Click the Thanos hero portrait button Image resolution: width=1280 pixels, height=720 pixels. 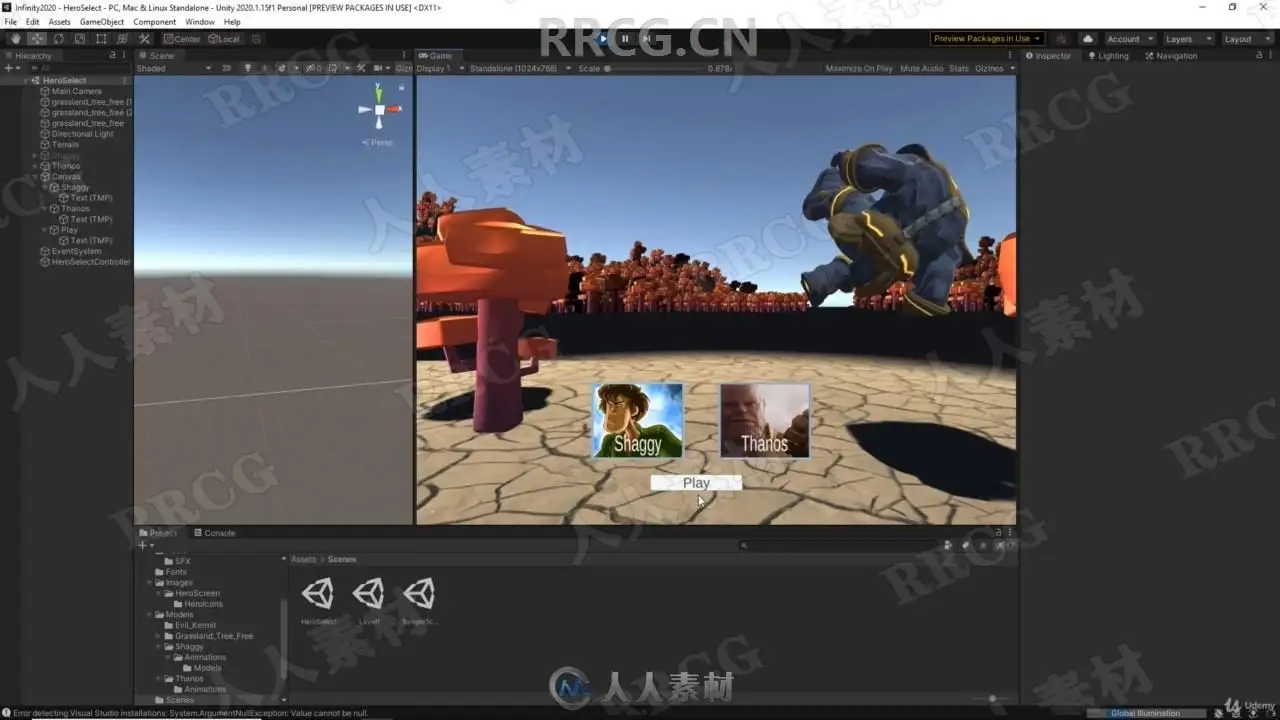point(765,420)
